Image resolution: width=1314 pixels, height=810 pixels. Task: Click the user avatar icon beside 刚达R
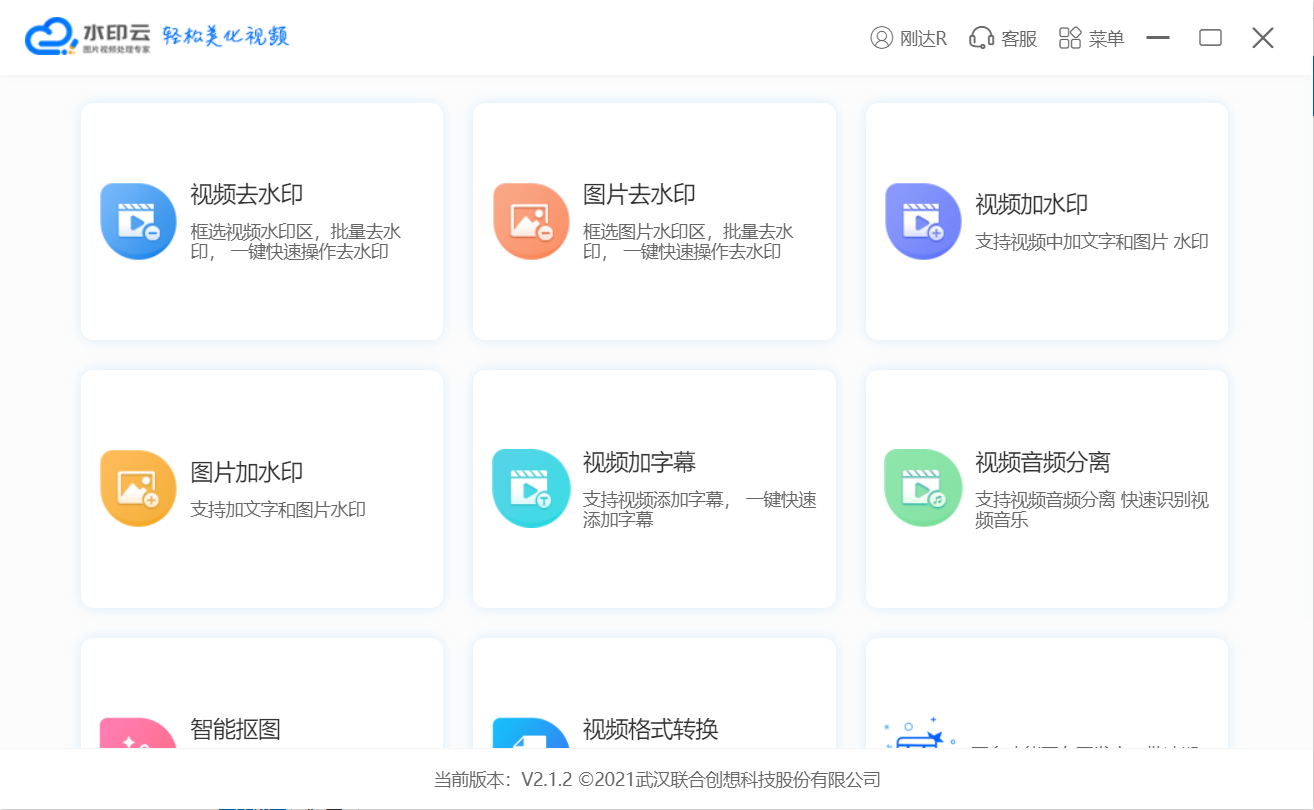[x=881, y=38]
